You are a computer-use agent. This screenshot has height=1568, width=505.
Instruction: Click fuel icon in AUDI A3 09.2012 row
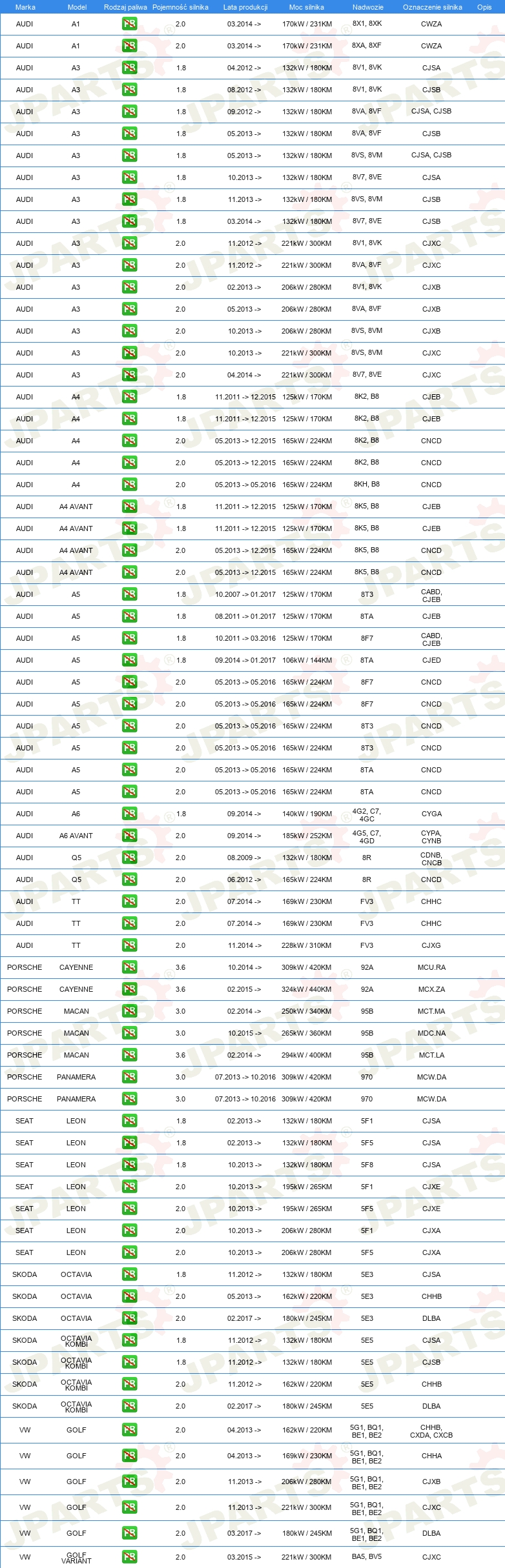pos(129,112)
